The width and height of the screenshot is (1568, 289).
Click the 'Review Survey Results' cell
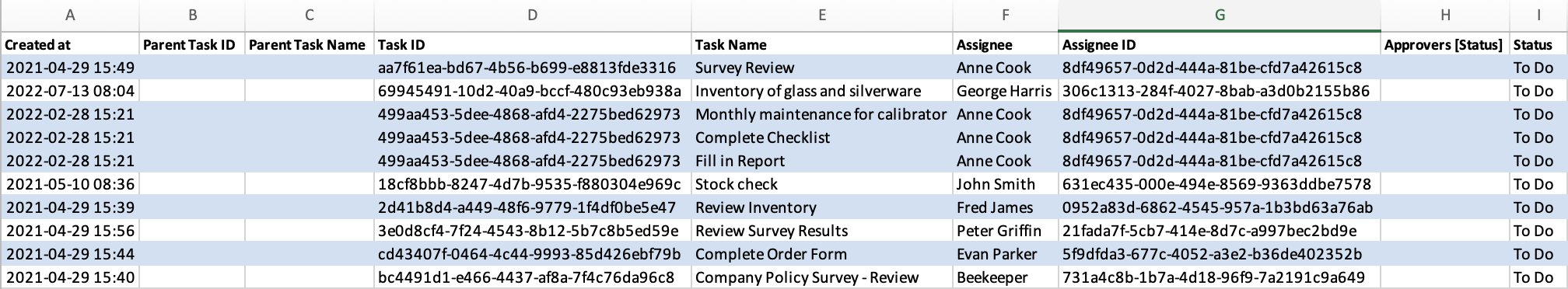[822, 231]
